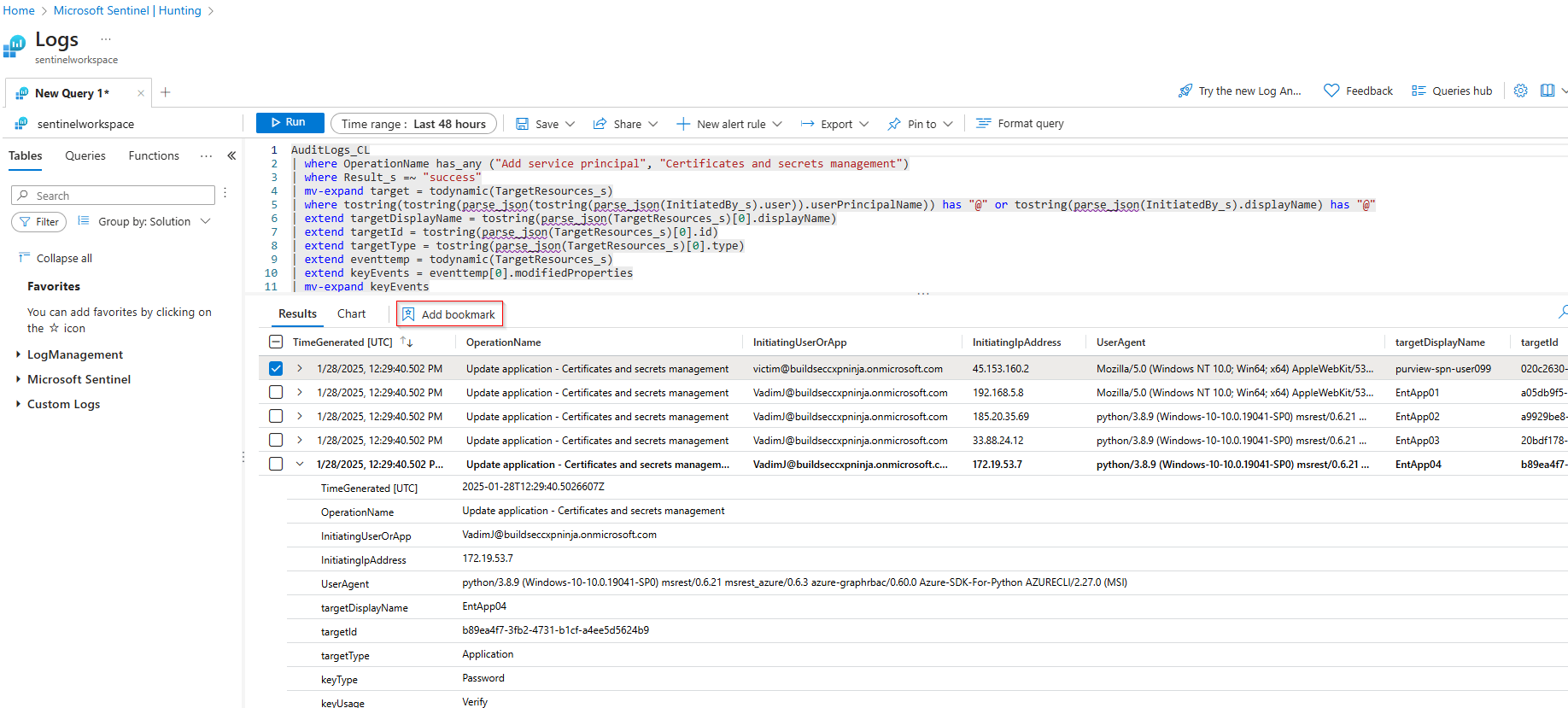This screenshot has width=1568, height=708.
Task: Open the Share dropdown menu
Action: 652,124
